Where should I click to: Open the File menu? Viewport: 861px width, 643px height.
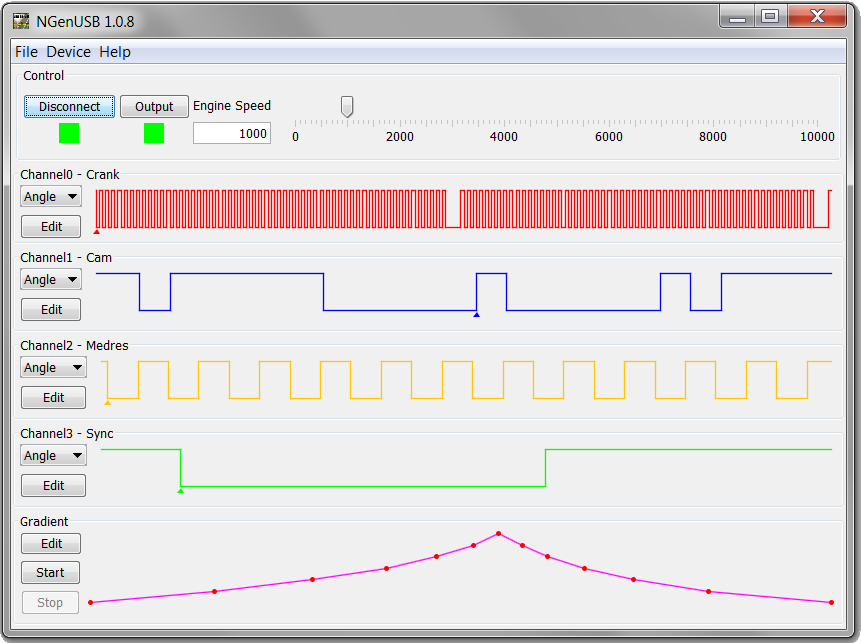[26, 52]
